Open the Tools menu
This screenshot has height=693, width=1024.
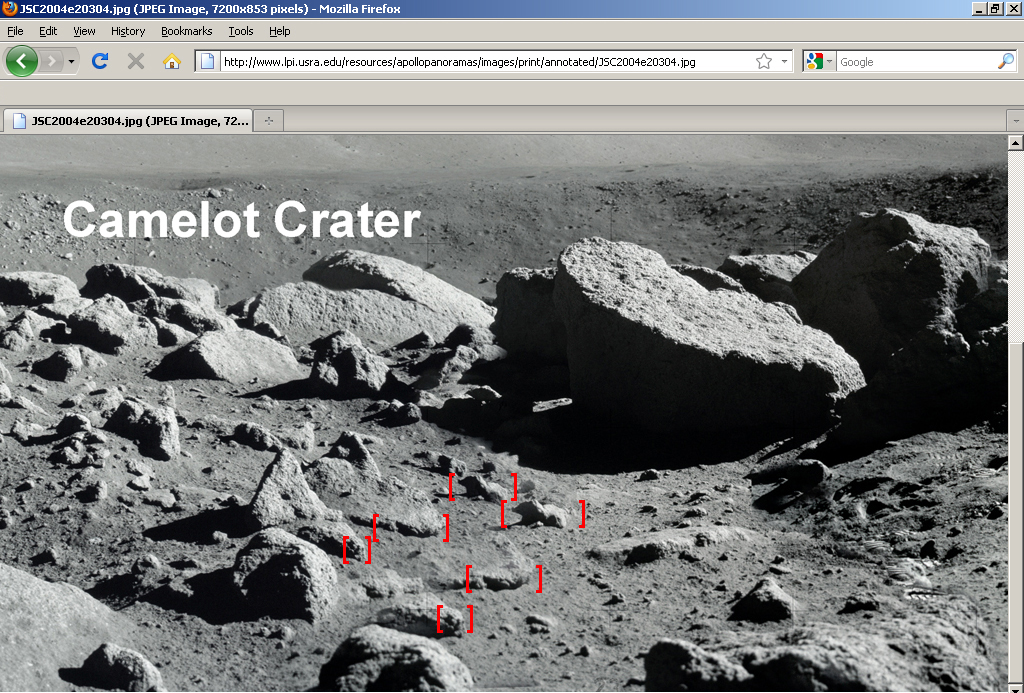click(241, 31)
